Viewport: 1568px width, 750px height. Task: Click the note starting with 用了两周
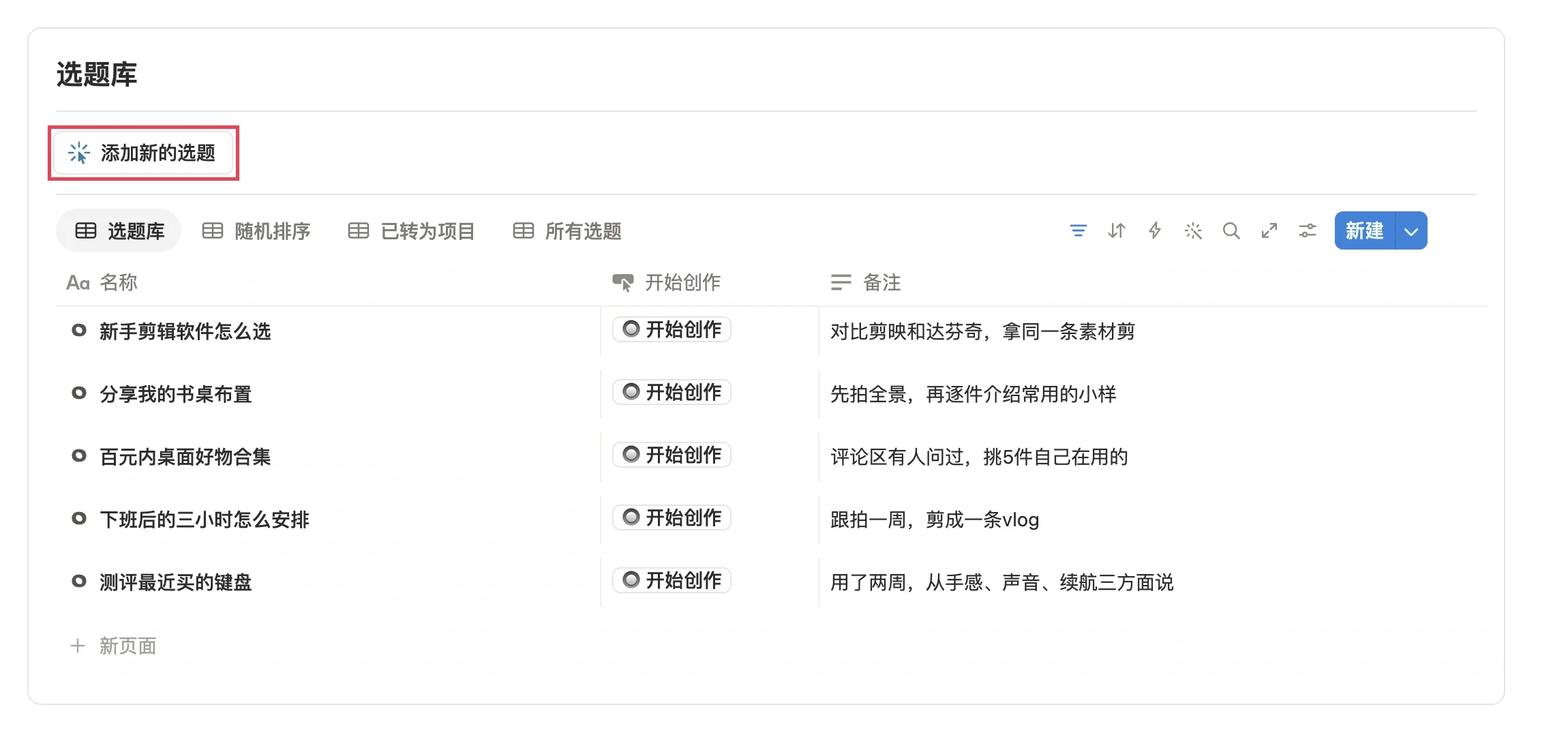[x=1001, y=582]
